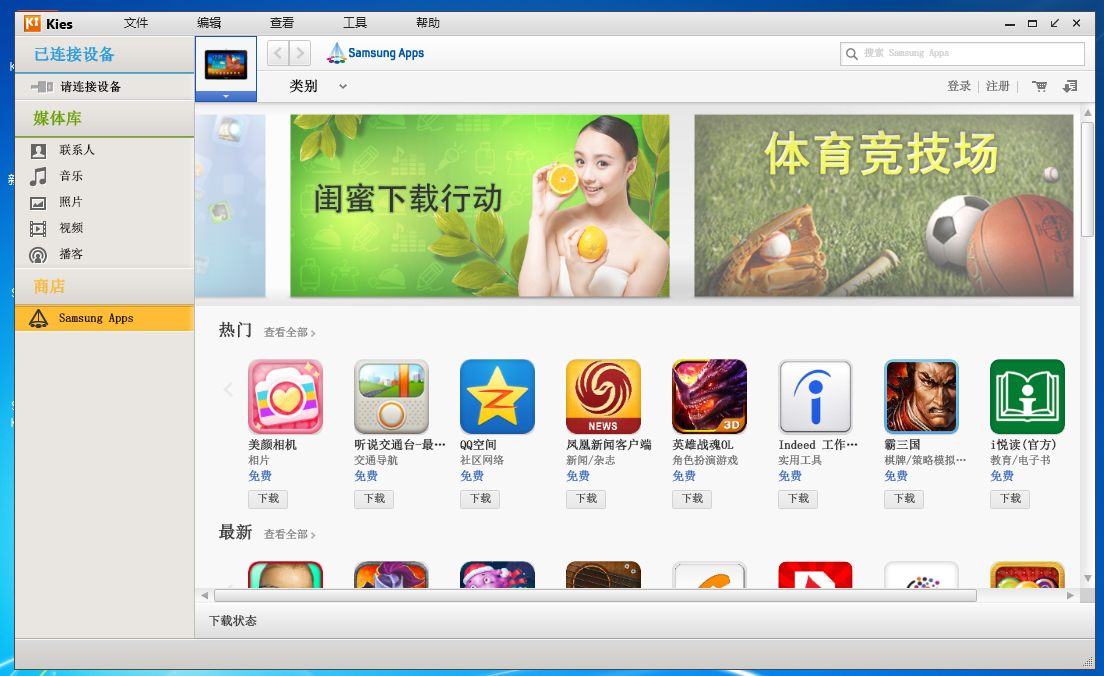The width and height of the screenshot is (1104, 676).
Task: Click the 媒体库 section header
Action: tap(58, 118)
